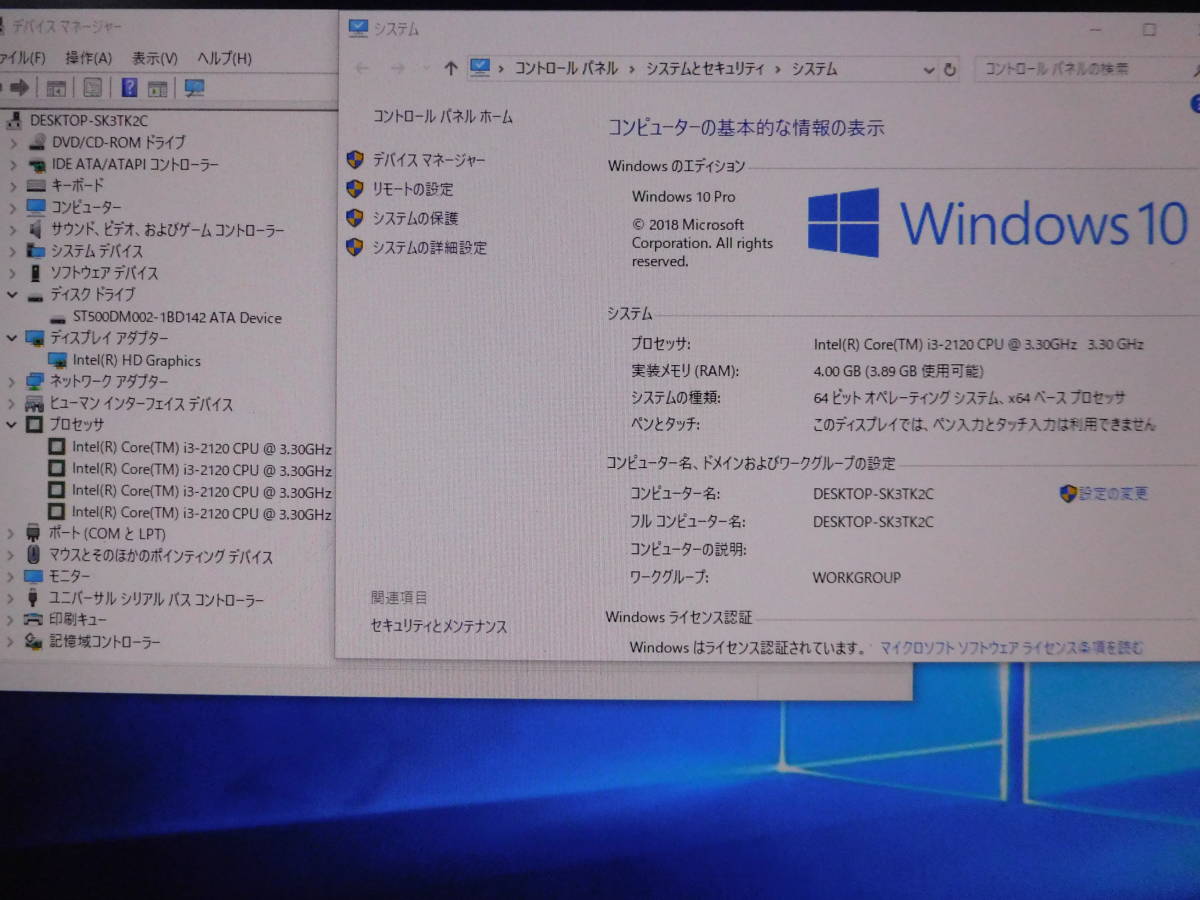Click the ネットワーク アダプター icon
1200x900 pixels.
tap(36, 381)
